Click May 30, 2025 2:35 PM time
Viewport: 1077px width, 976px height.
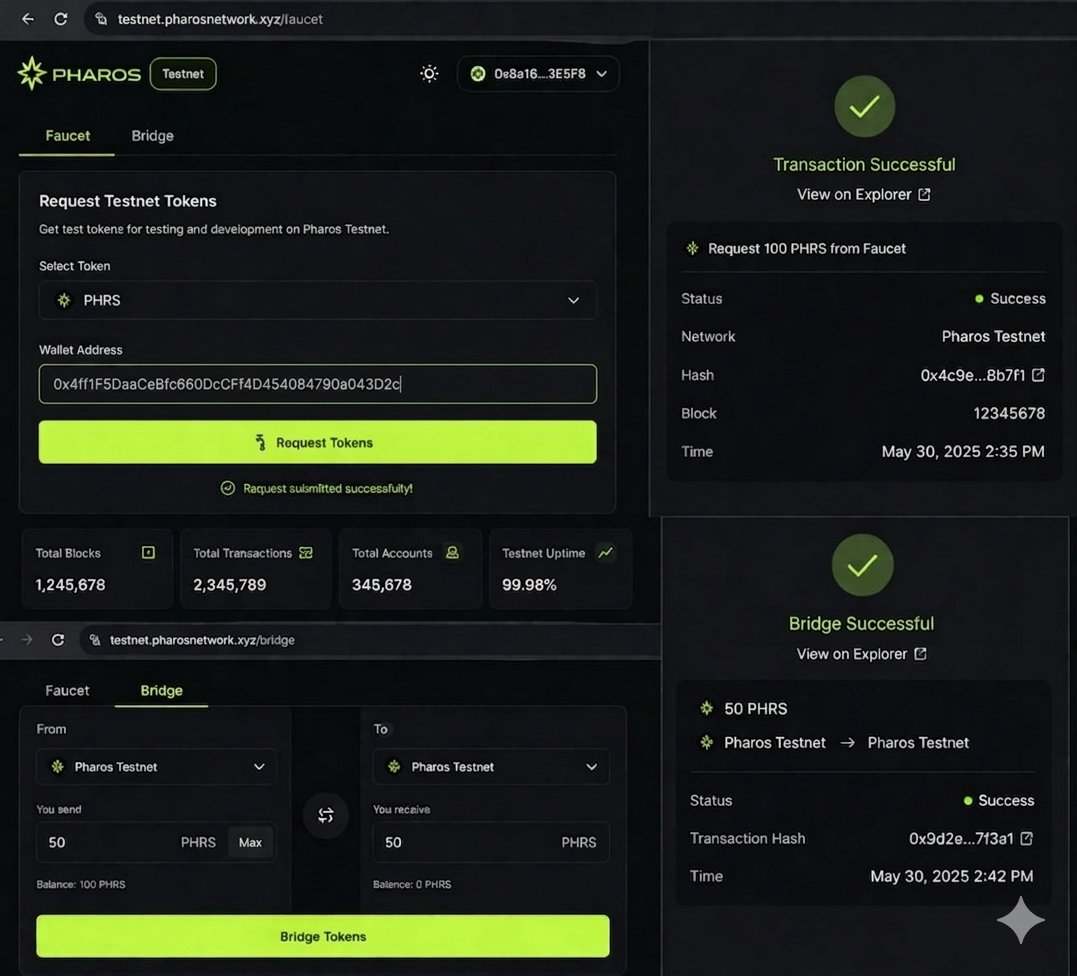tap(963, 451)
